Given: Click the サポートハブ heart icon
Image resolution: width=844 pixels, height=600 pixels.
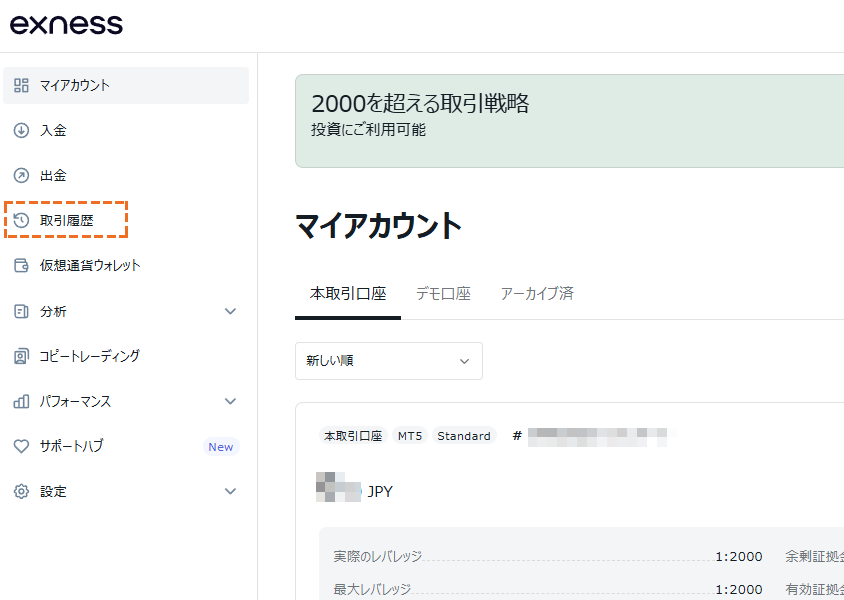Looking at the screenshot, I should point(21,446).
